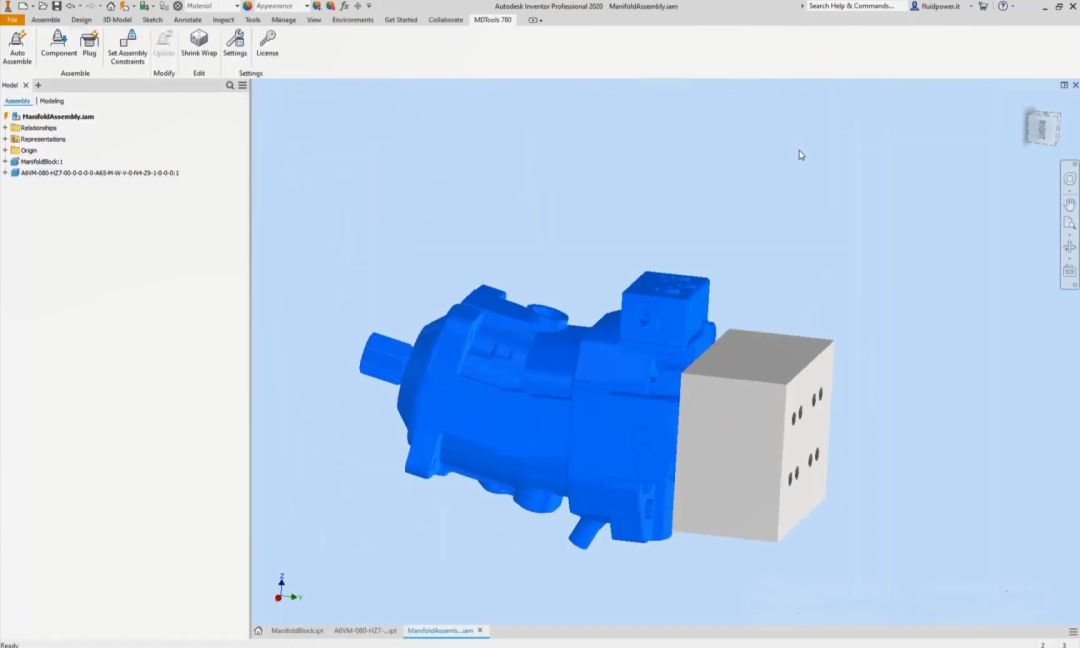Activate the Full Navigation Wheel
The height and width of the screenshot is (648, 1080).
tap(1070, 179)
